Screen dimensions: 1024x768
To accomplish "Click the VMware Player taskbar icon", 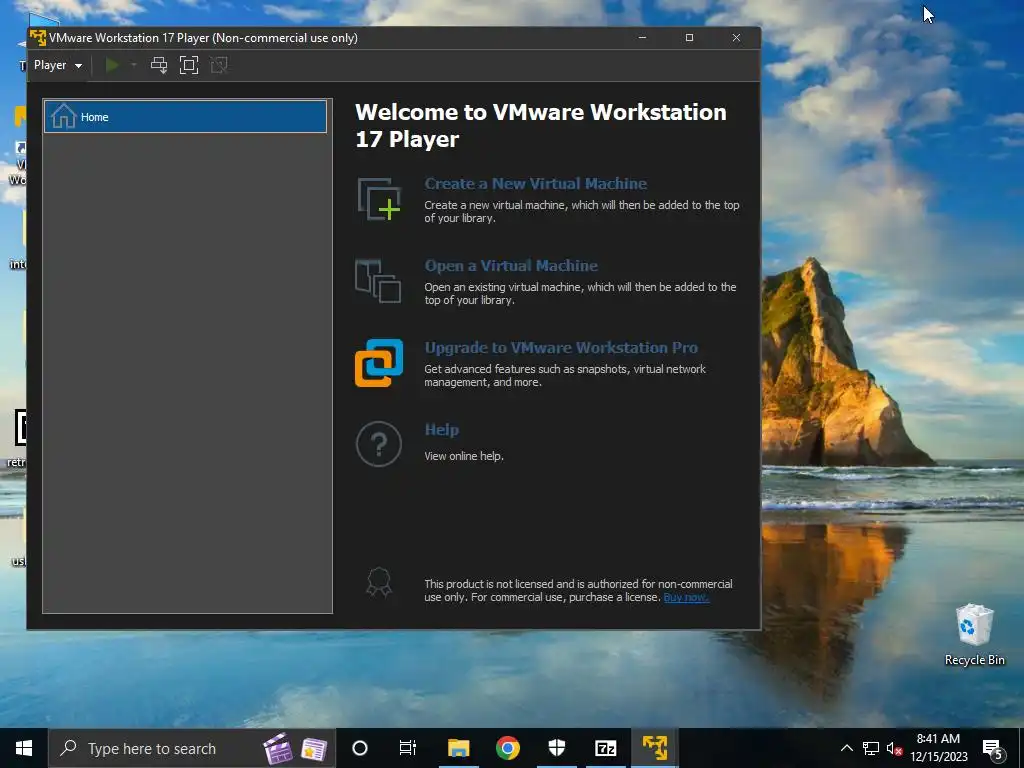I will pyautogui.click(x=654, y=748).
